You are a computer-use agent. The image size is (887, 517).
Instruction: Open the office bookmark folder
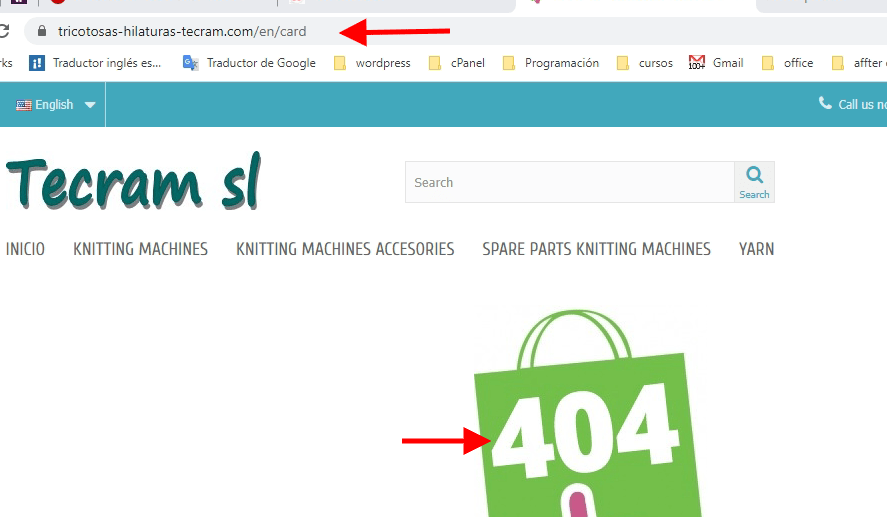pos(787,63)
